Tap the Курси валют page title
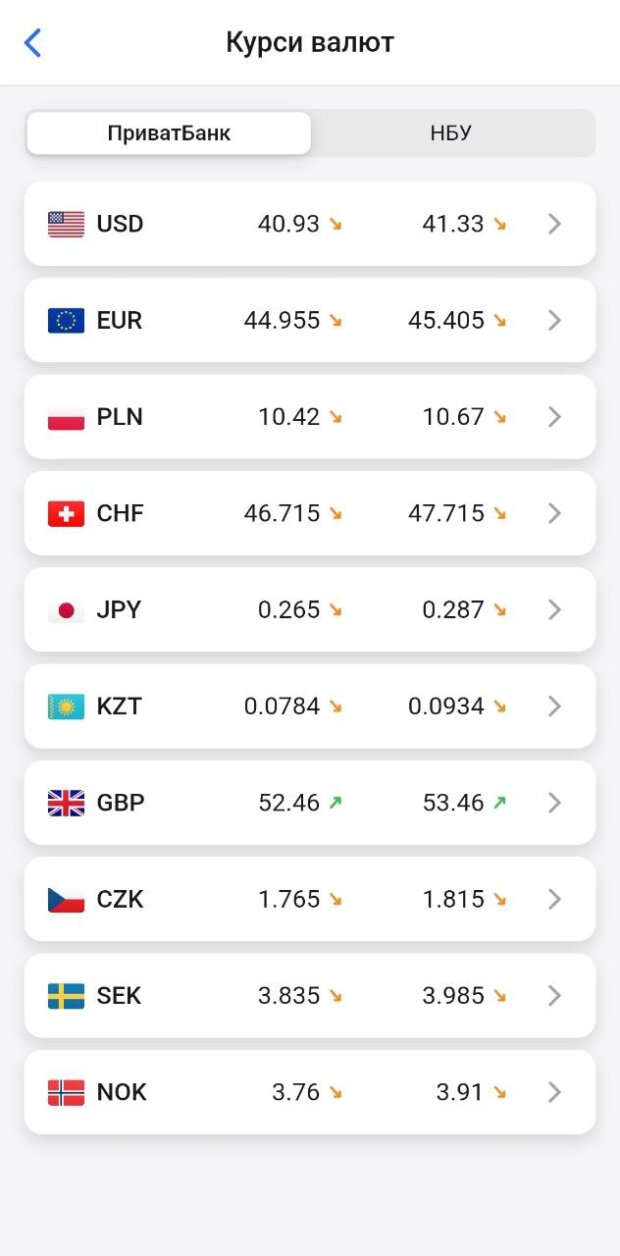620x1256 pixels. pos(310,43)
